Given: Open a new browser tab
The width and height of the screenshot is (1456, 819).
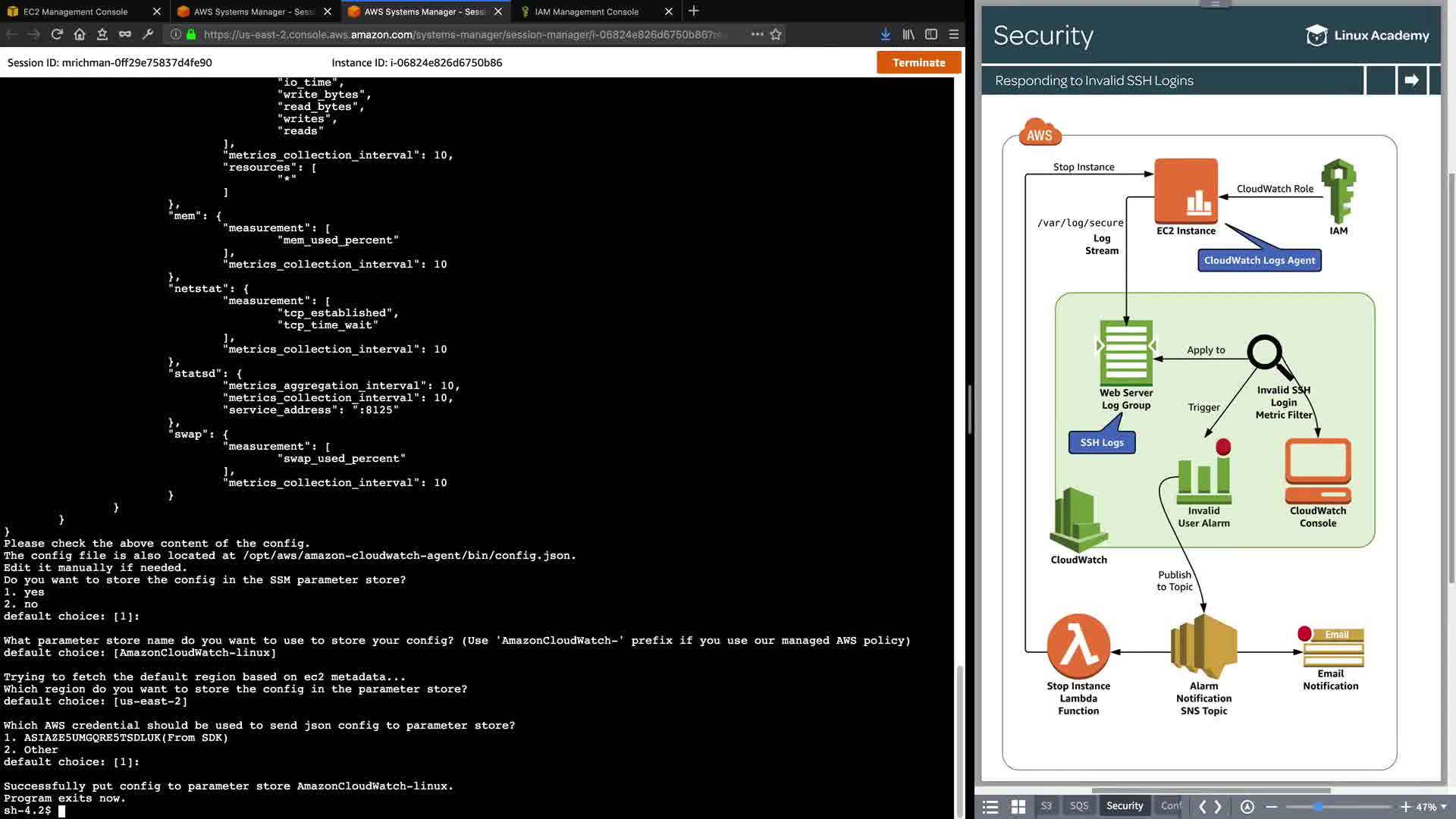Looking at the screenshot, I should (693, 11).
